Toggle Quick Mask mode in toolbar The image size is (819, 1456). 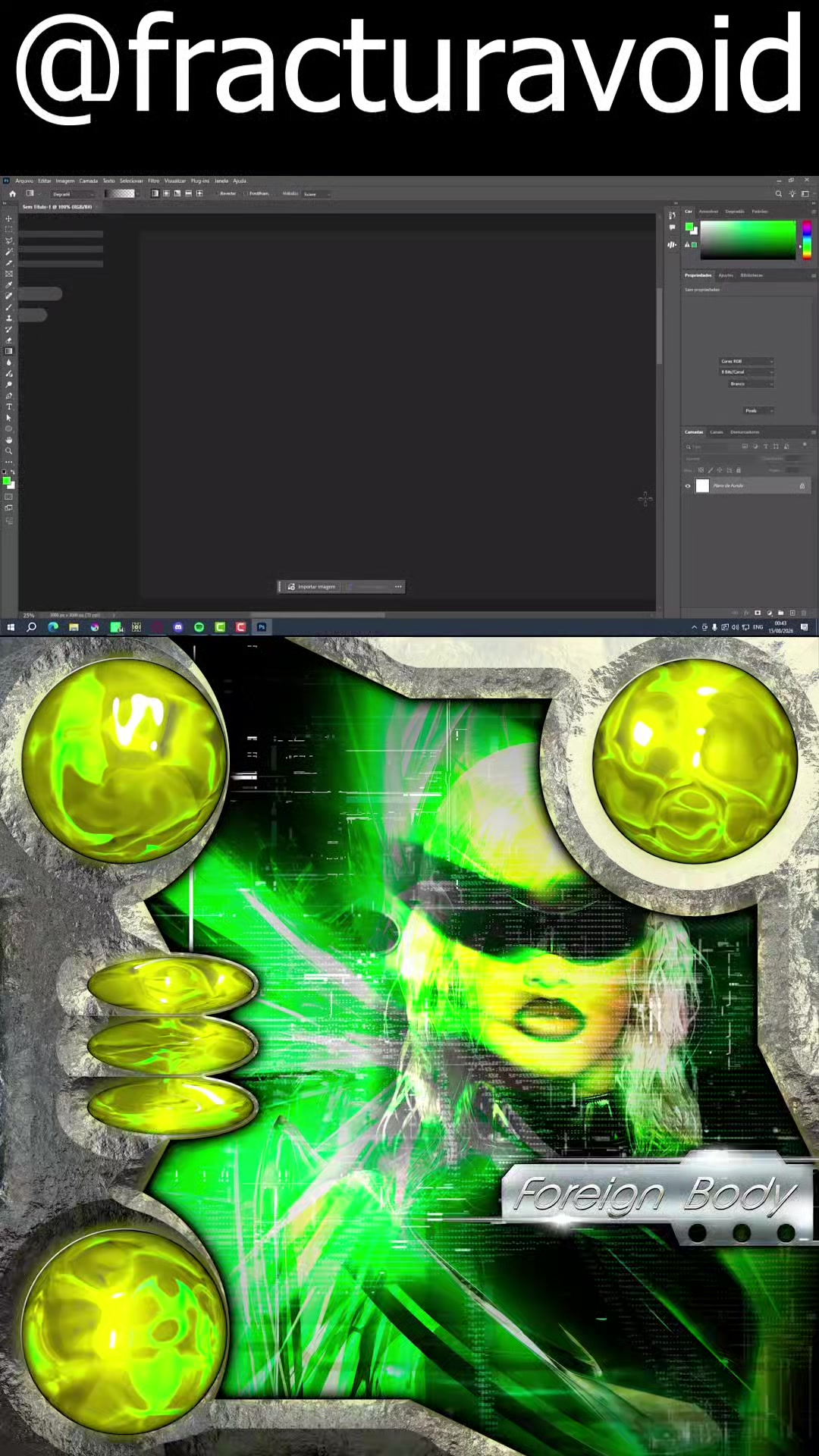click(x=9, y=497)
